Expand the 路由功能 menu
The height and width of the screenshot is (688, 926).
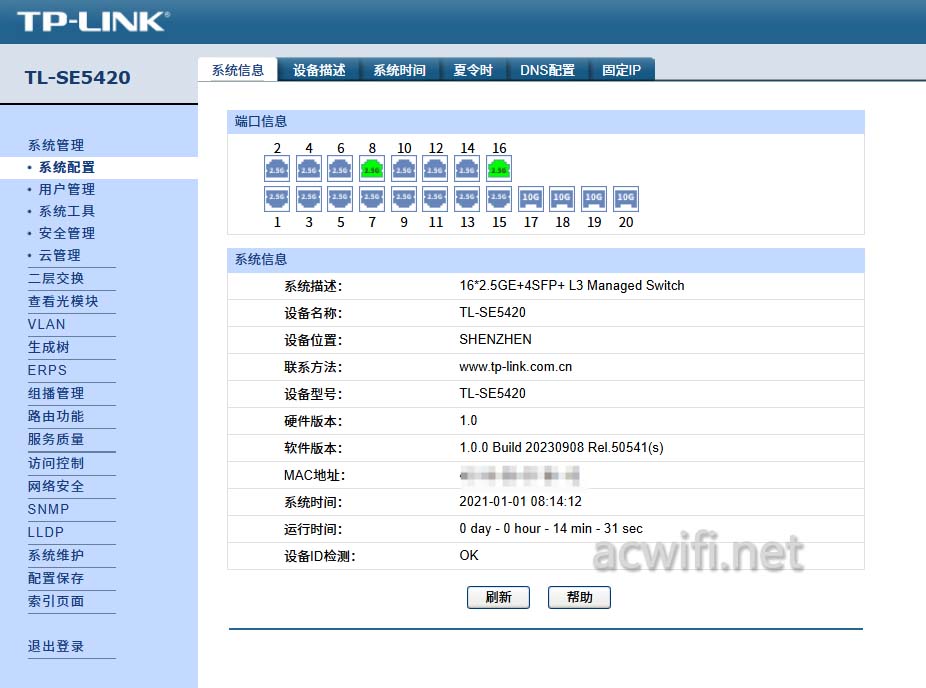pyautogui.click(x=56, y=416)
